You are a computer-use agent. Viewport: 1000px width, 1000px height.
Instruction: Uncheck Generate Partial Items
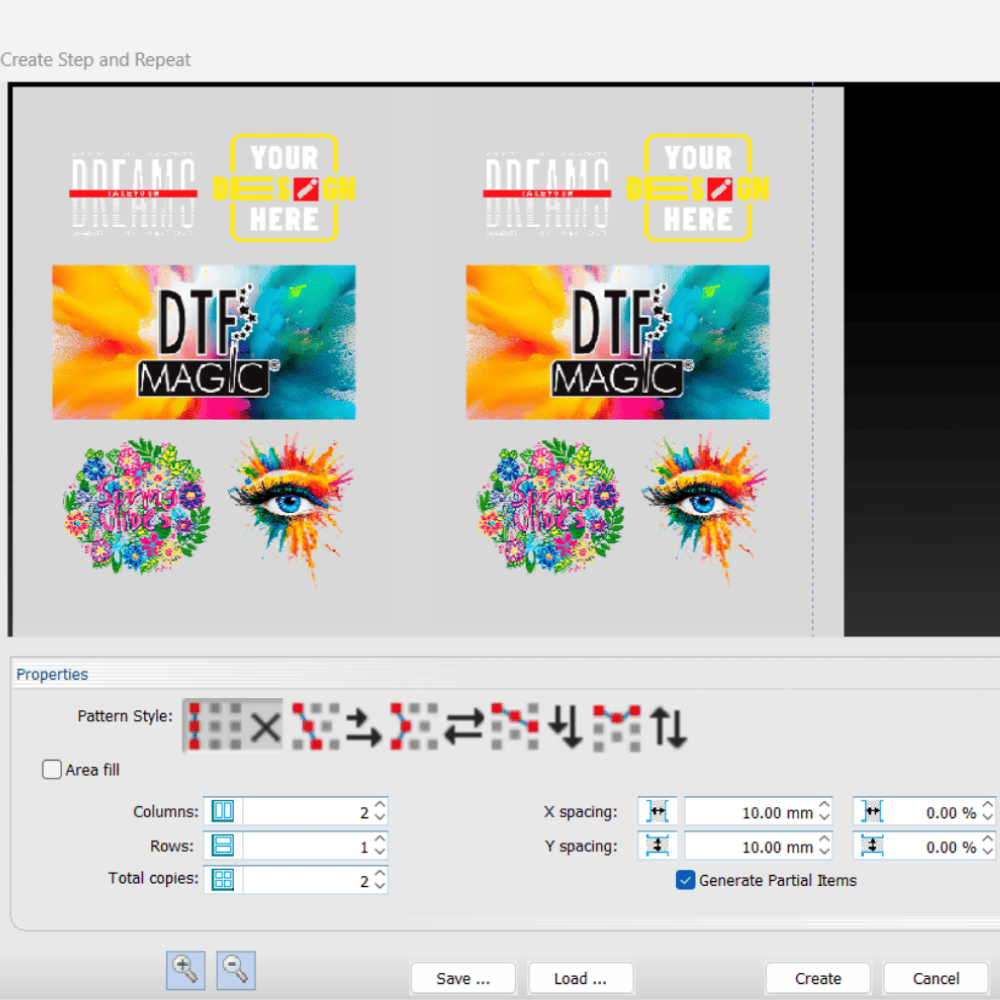click(686, 880)
